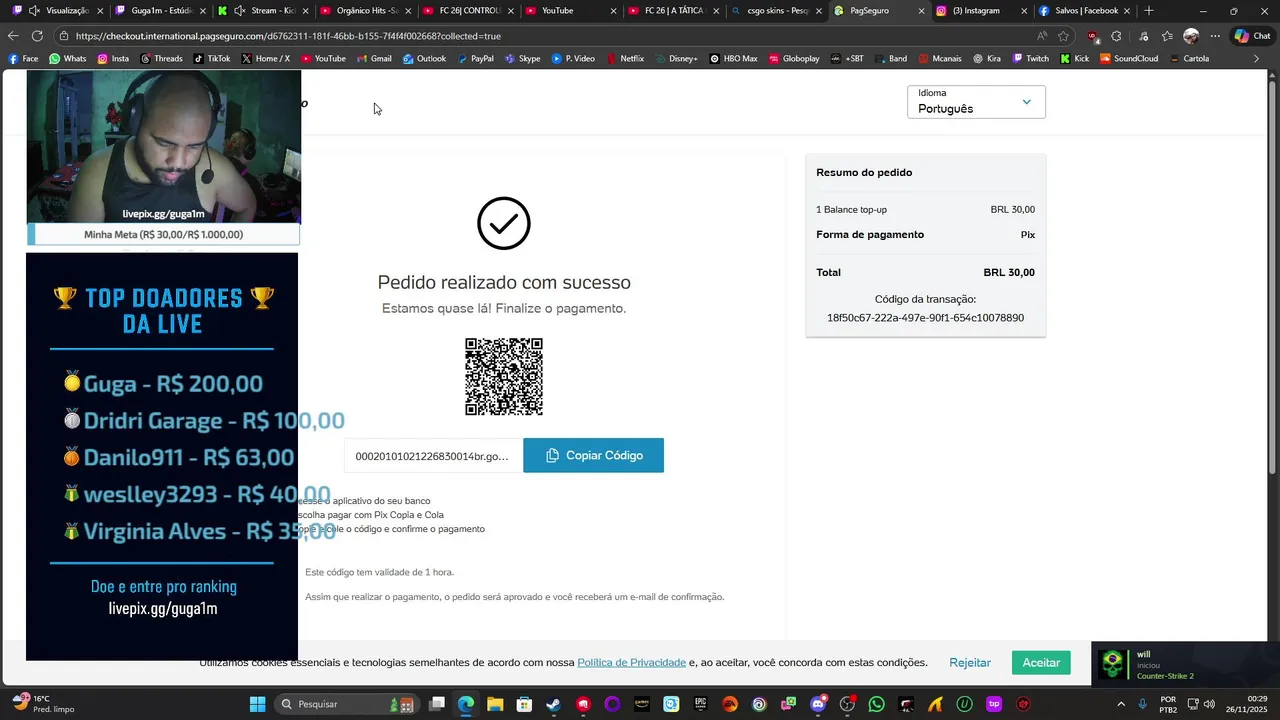Image resolution: width=1280 pixels, height=720 pixels.
Task: Click the taskbar Pesquisar search box
Action: tap(348, 704)
